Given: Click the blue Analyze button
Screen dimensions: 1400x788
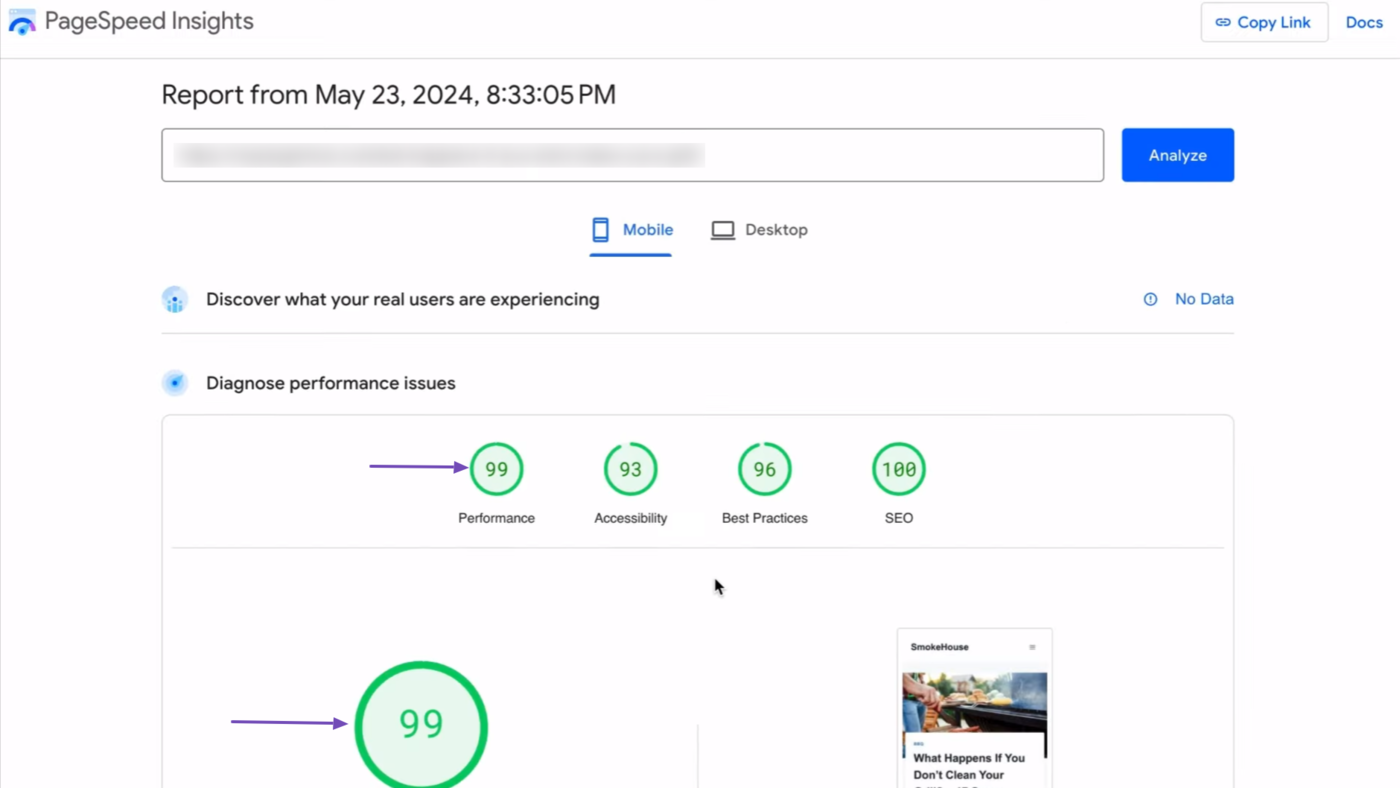Looking at the screenshot, I should click(1177, 155).
